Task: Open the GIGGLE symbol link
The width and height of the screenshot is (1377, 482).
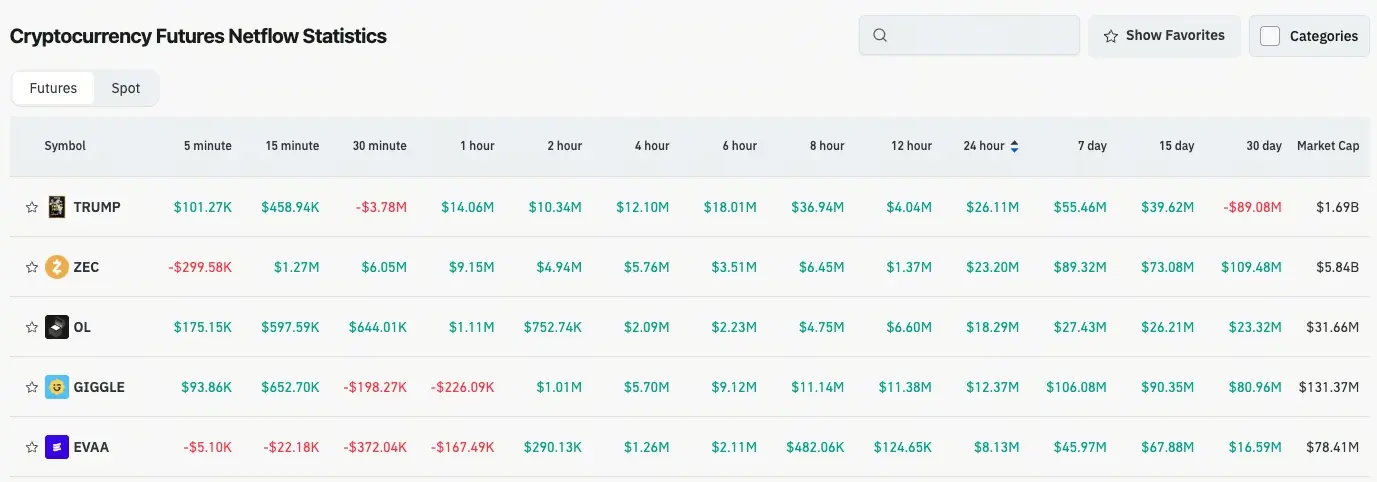Action: click(x=99, y=387)
